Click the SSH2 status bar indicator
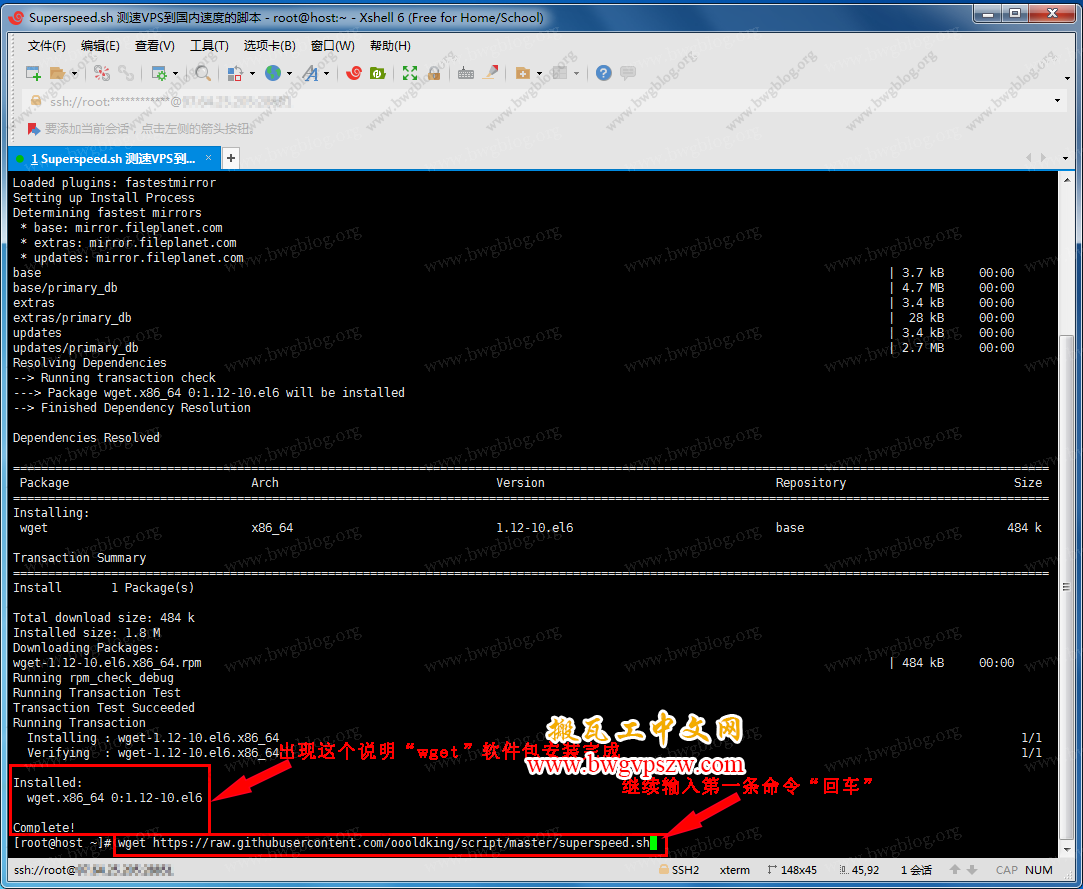This screenshot has height=889, width=1083. 680,870
